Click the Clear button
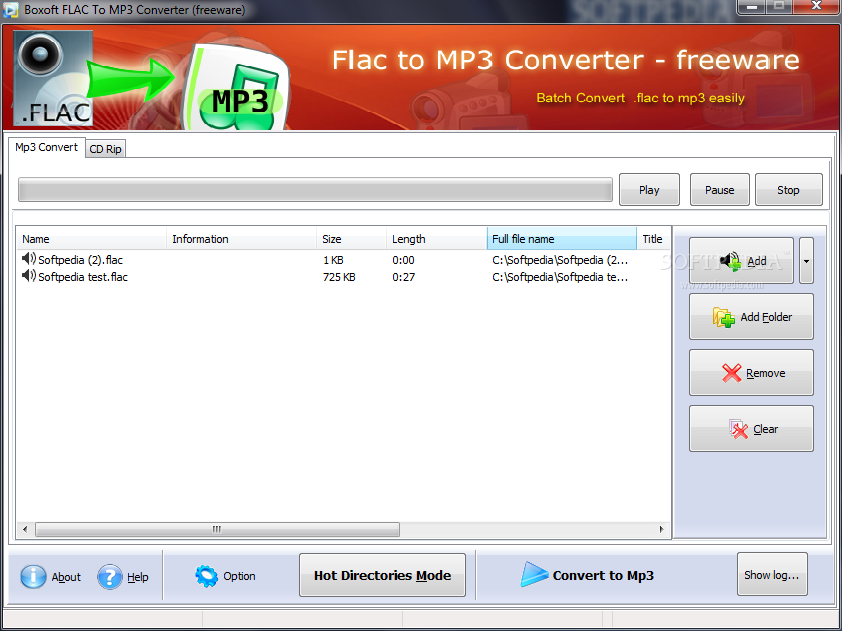Image resolution: width=842 pixels, height=631 pixels. coord(751,429)
